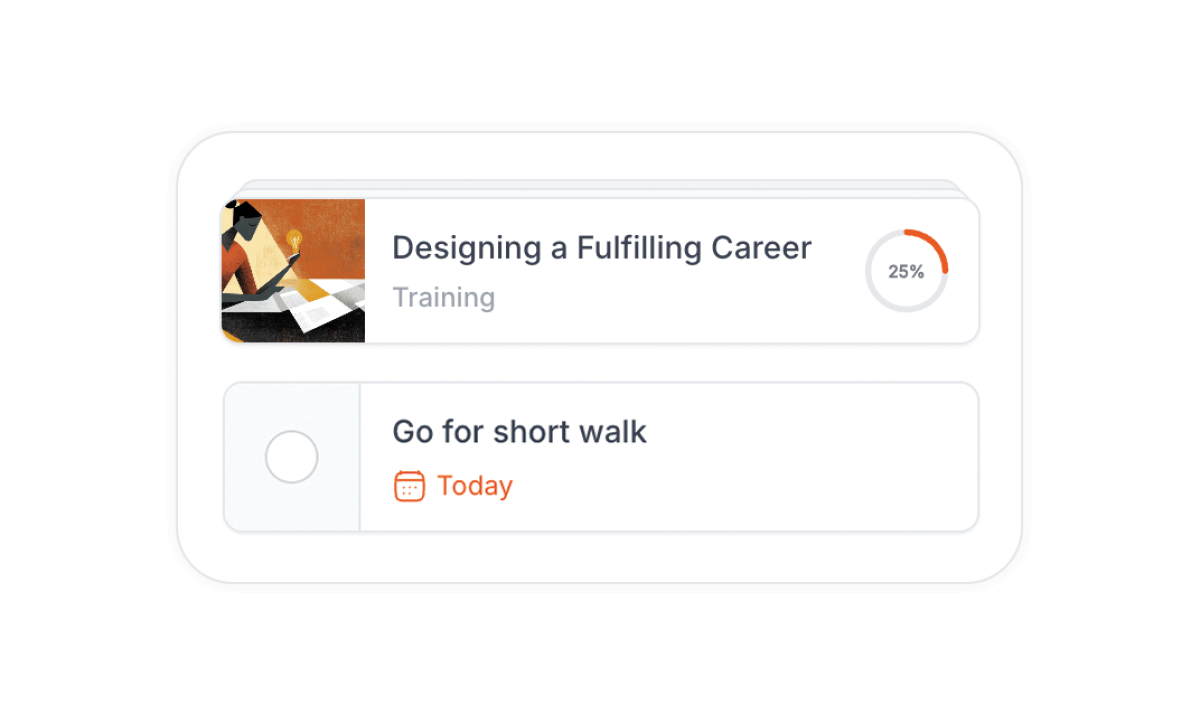Click the white widget background below the task card
The height and width of the screenshot is (714, 1200).
coord(600,558)
